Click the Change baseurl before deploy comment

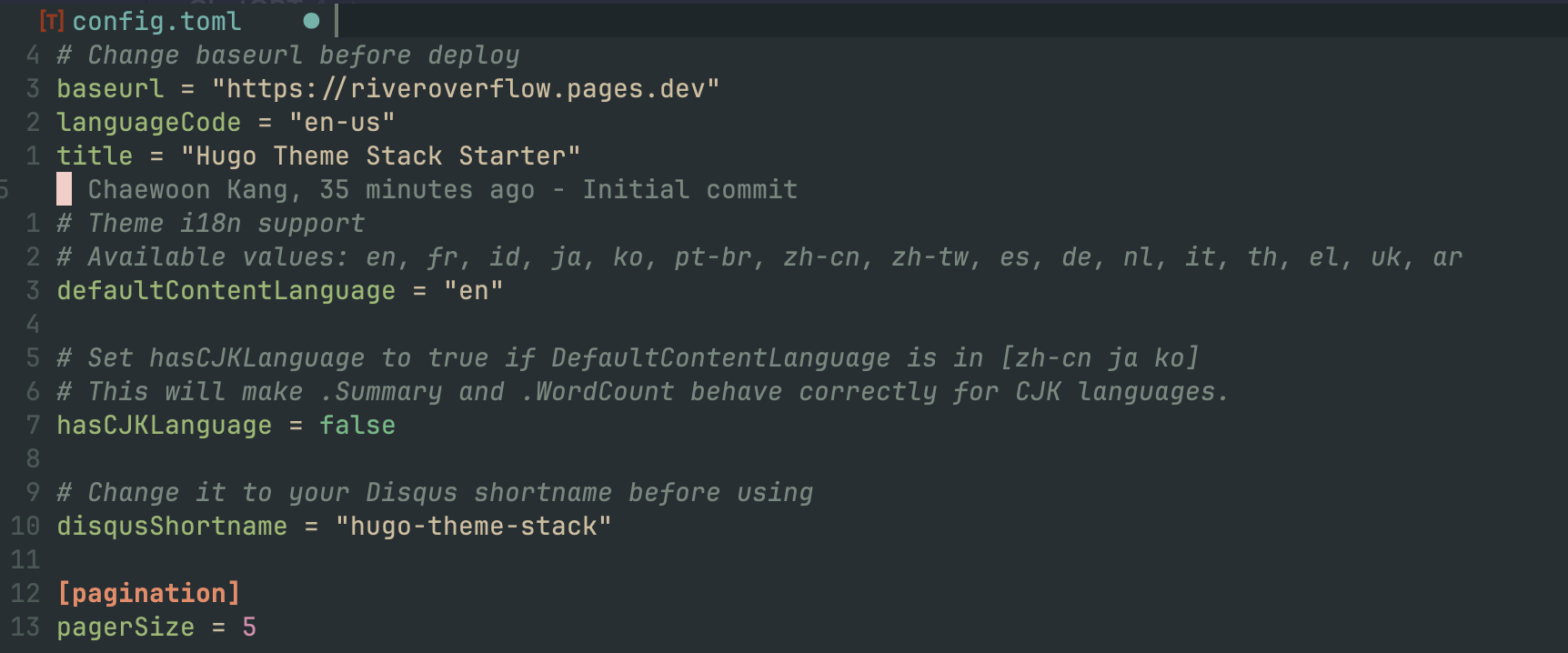[x=286, y=55]
